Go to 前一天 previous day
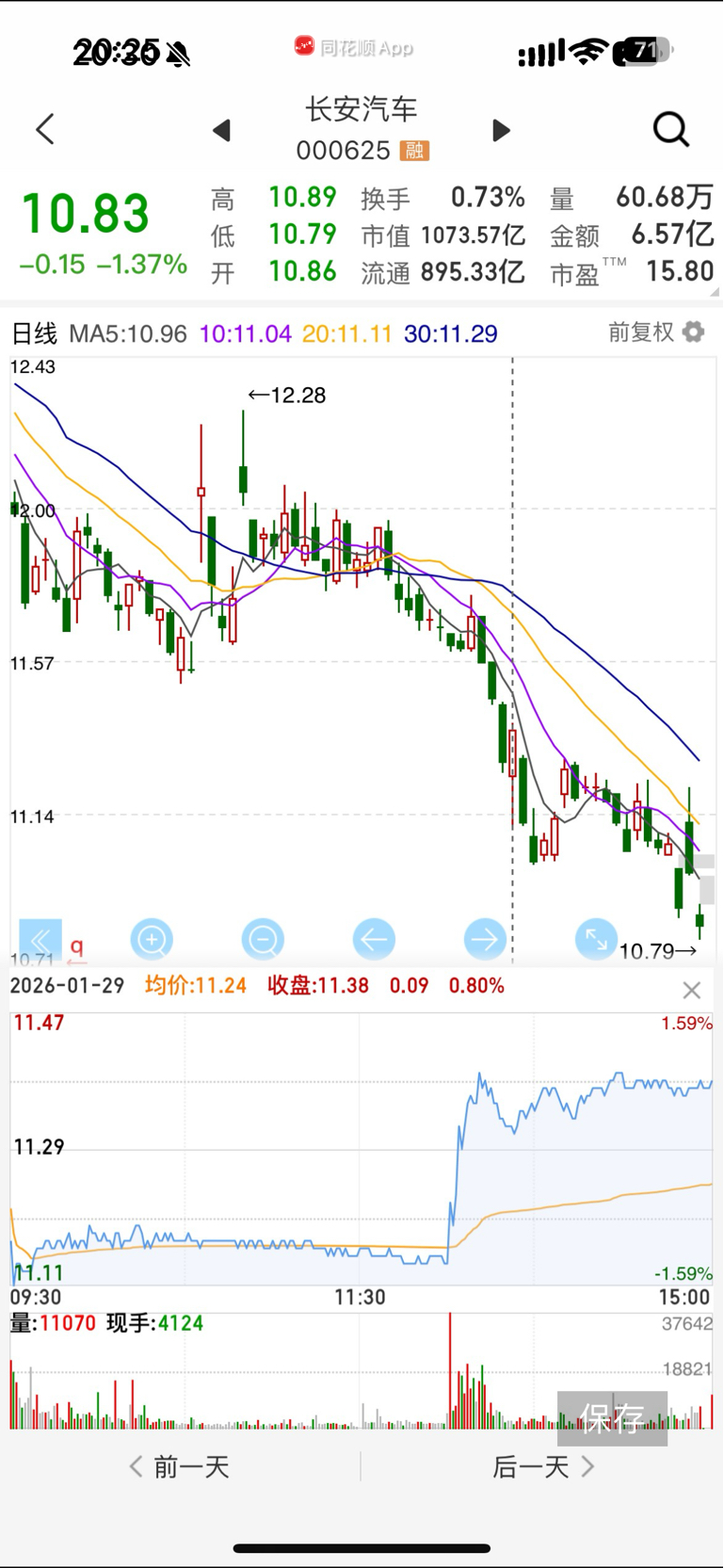 coord(179,1466)
